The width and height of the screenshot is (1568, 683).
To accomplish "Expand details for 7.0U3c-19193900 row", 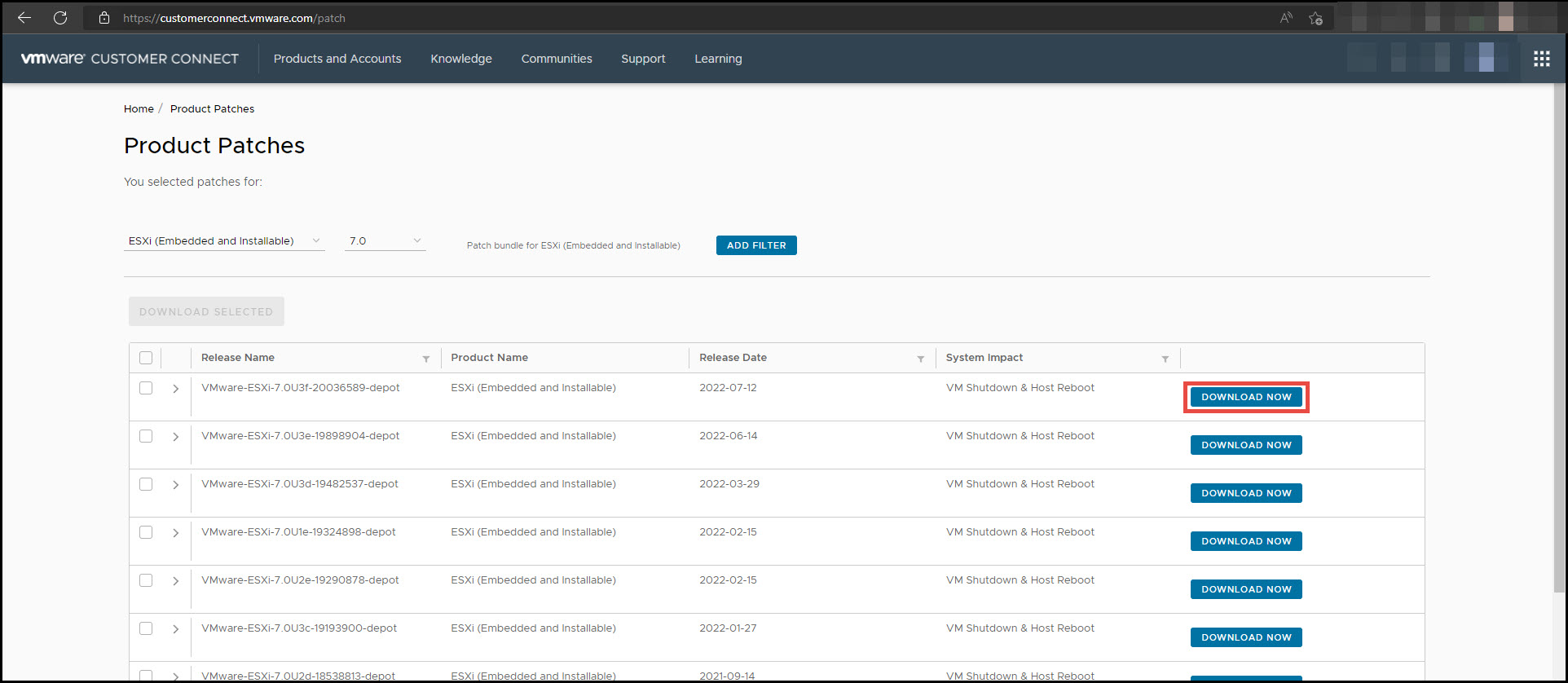I will (175, 629).
